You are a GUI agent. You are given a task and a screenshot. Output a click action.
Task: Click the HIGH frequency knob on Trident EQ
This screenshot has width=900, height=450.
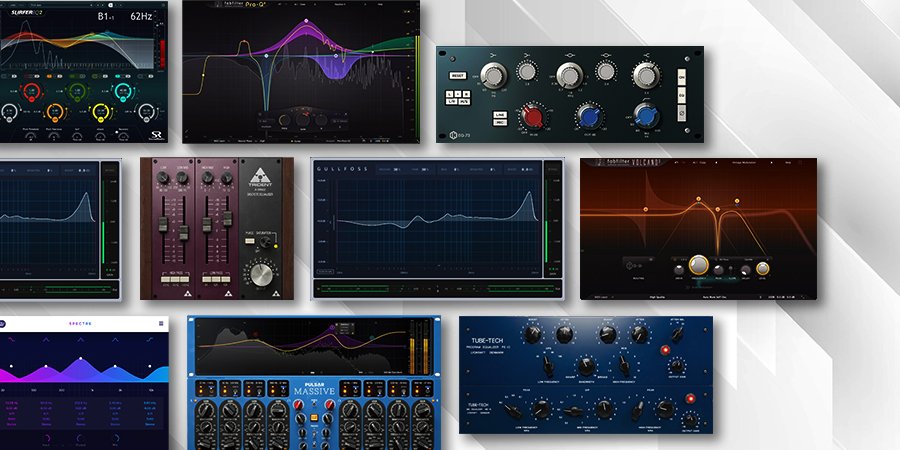227,178
